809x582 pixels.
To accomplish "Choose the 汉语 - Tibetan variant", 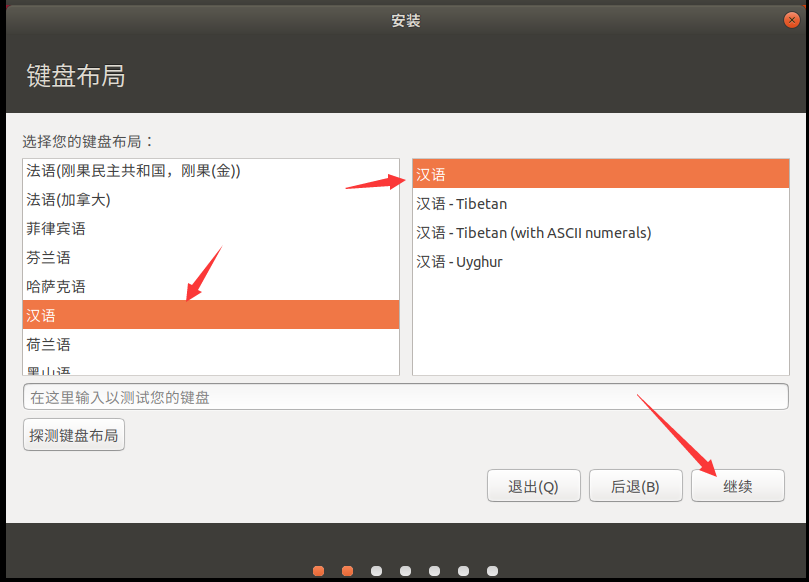I will [x=601, y=204].
